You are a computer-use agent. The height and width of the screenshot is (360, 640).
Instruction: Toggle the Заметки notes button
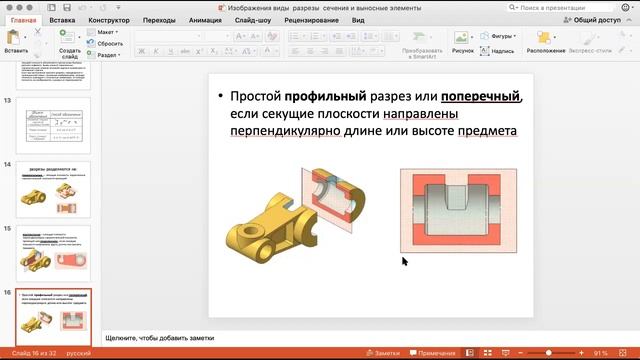coord(383,353)
